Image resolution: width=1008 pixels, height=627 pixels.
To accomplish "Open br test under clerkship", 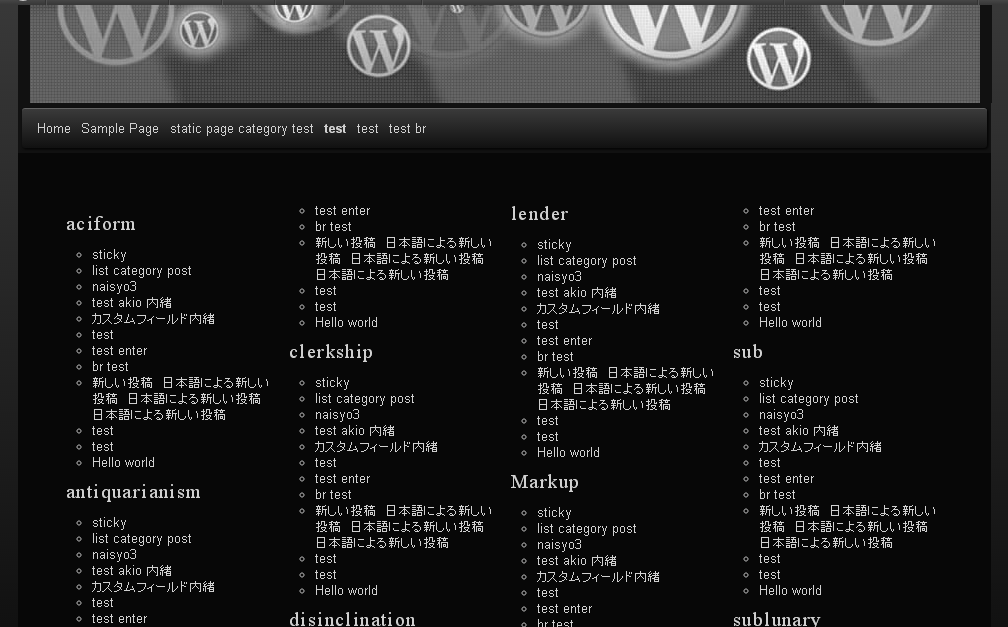I will point(333,495).
